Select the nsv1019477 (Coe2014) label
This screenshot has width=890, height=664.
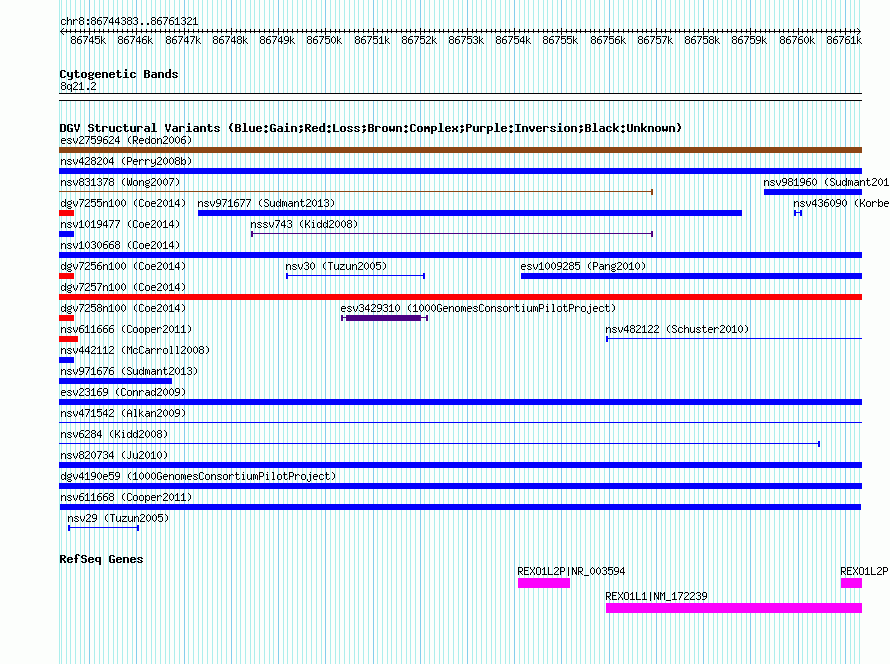(120, 224)
